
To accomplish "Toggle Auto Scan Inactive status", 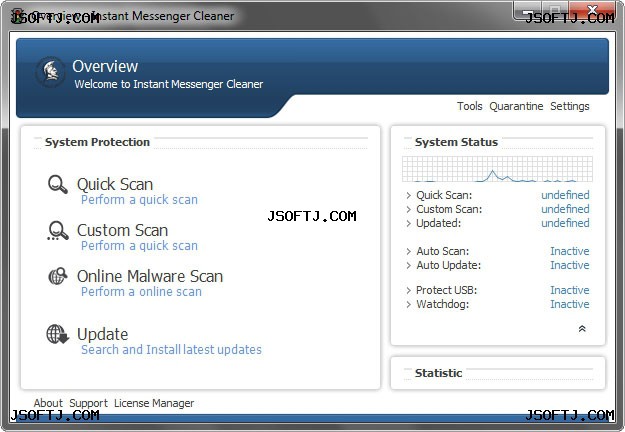I will (x=570, y=251).
